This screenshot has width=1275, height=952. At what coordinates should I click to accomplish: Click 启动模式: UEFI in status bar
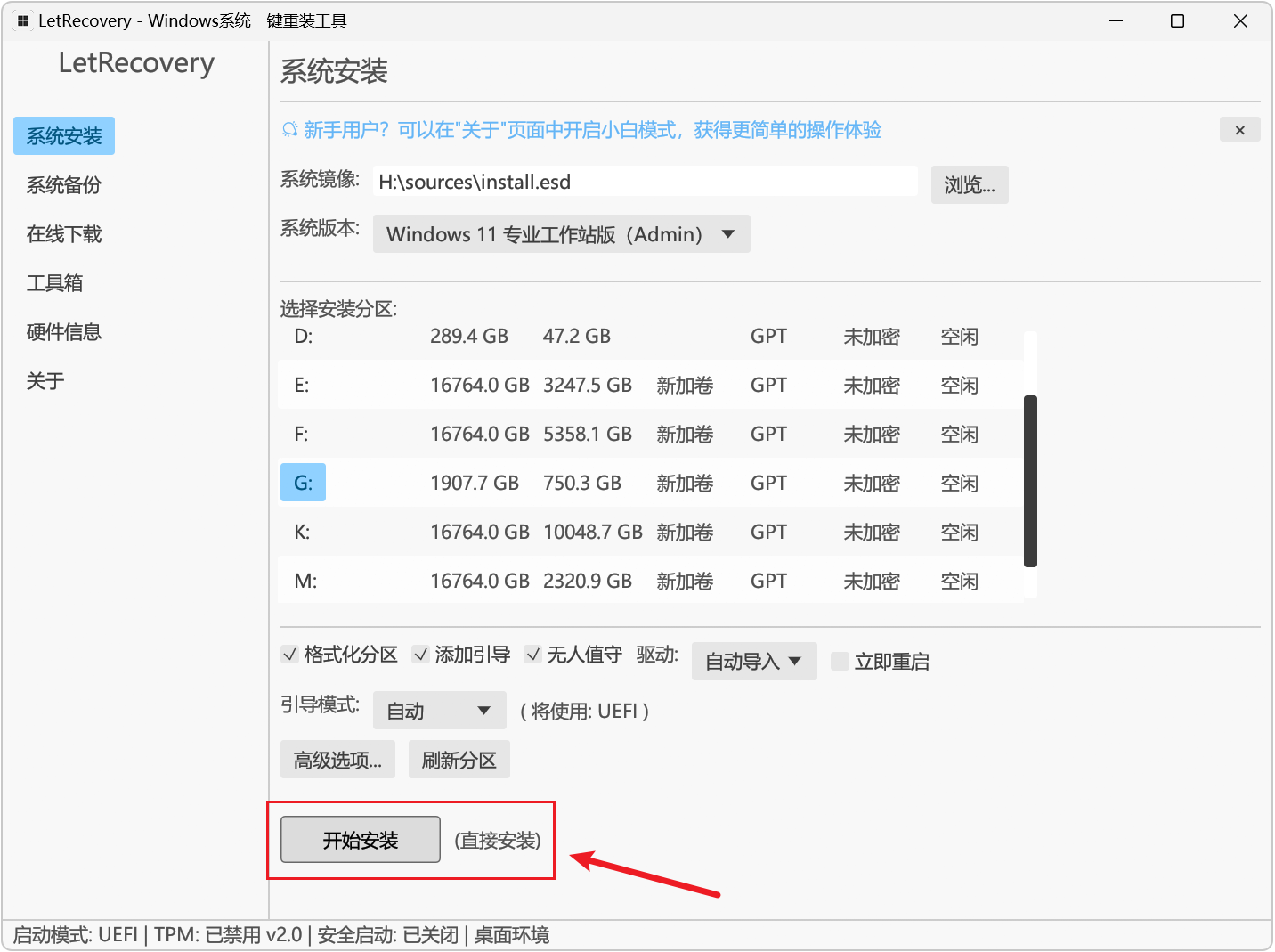76,935
